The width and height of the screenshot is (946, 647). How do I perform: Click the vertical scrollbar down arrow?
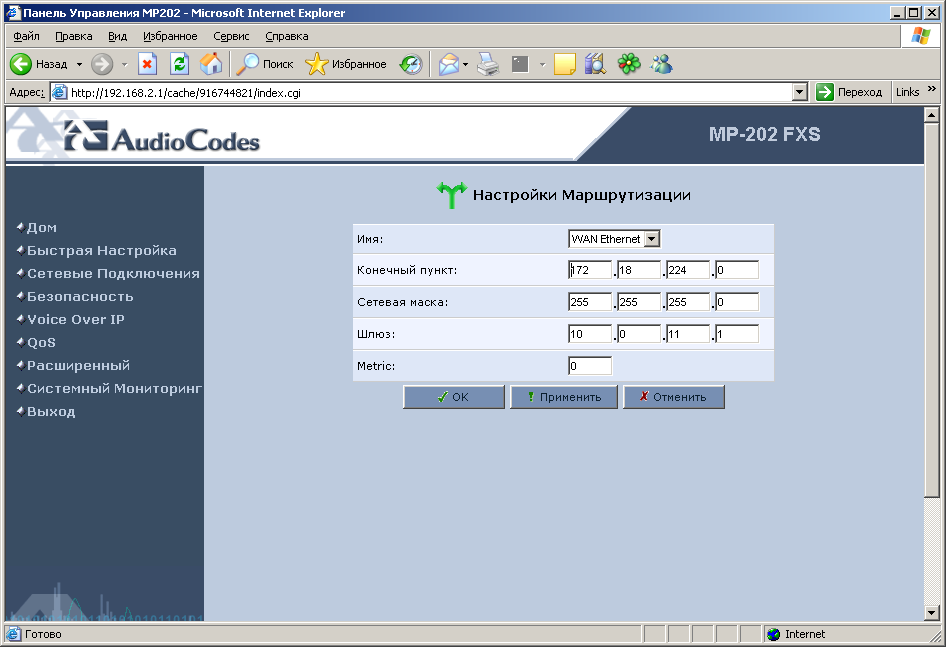coord(932,613)
